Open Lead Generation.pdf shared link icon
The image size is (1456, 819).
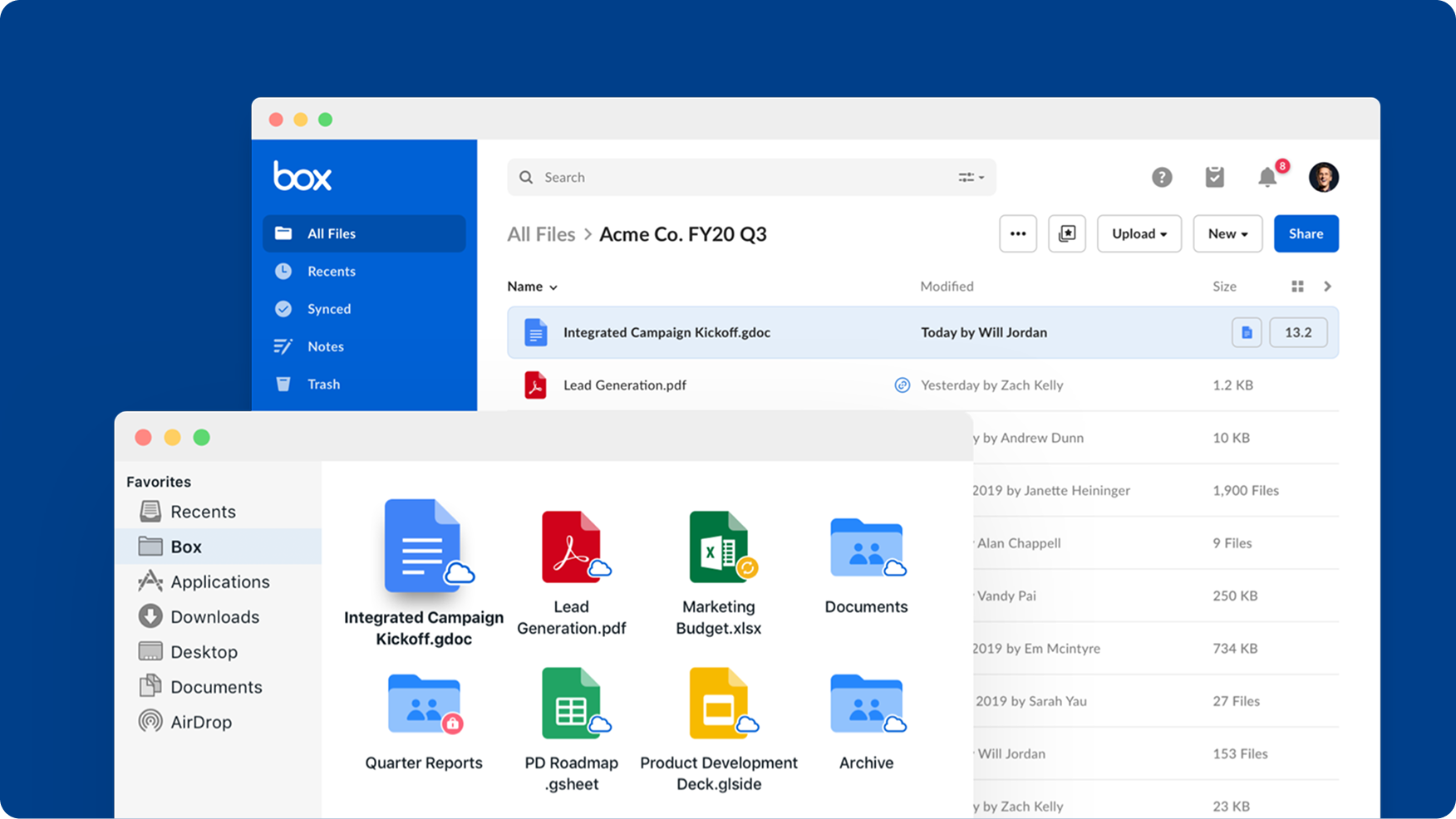click(902, 385)
